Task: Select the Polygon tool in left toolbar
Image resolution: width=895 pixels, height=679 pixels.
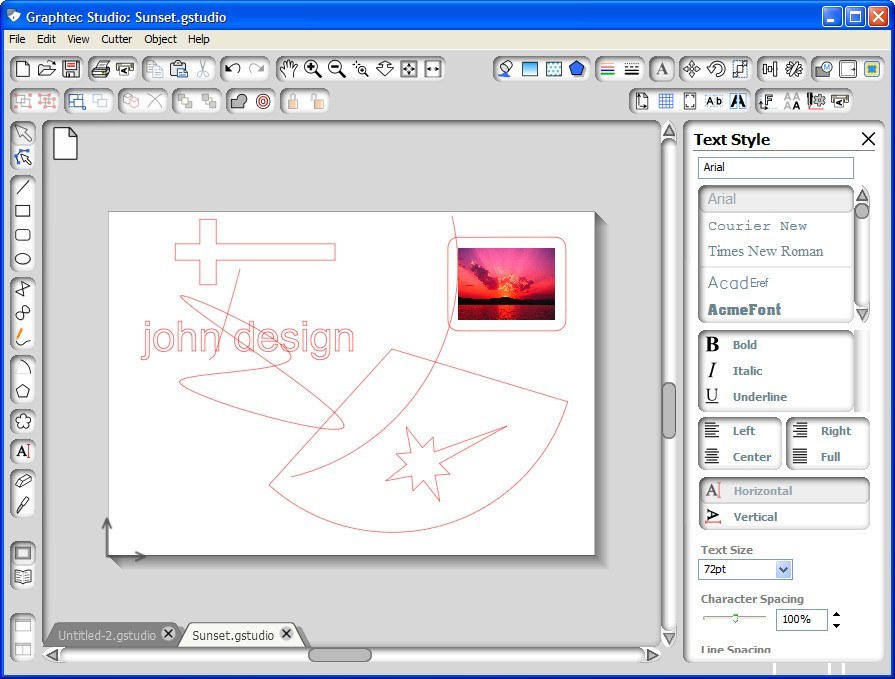Action: [x=23, y=391]
